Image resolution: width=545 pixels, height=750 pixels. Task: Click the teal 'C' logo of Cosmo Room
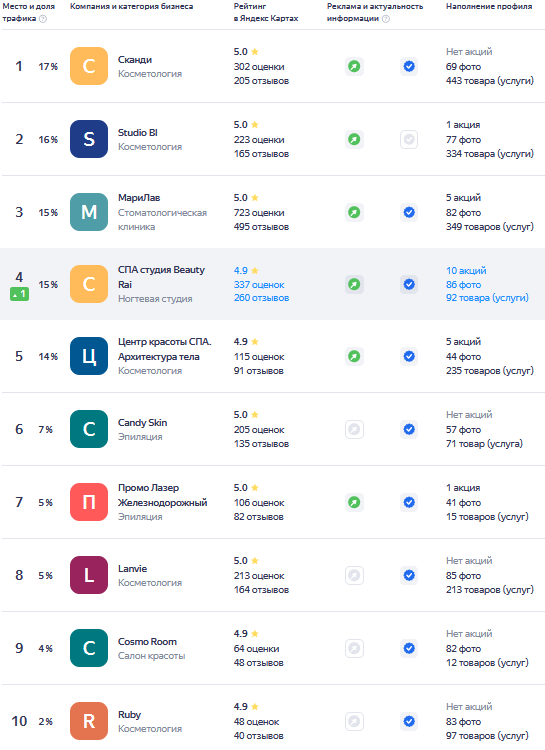coord(89,648)
